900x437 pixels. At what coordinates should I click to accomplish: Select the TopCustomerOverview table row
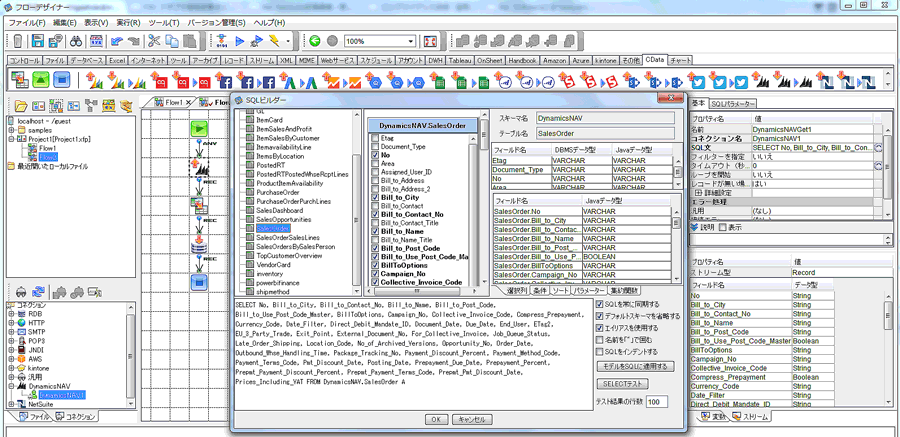click(290, 256)
